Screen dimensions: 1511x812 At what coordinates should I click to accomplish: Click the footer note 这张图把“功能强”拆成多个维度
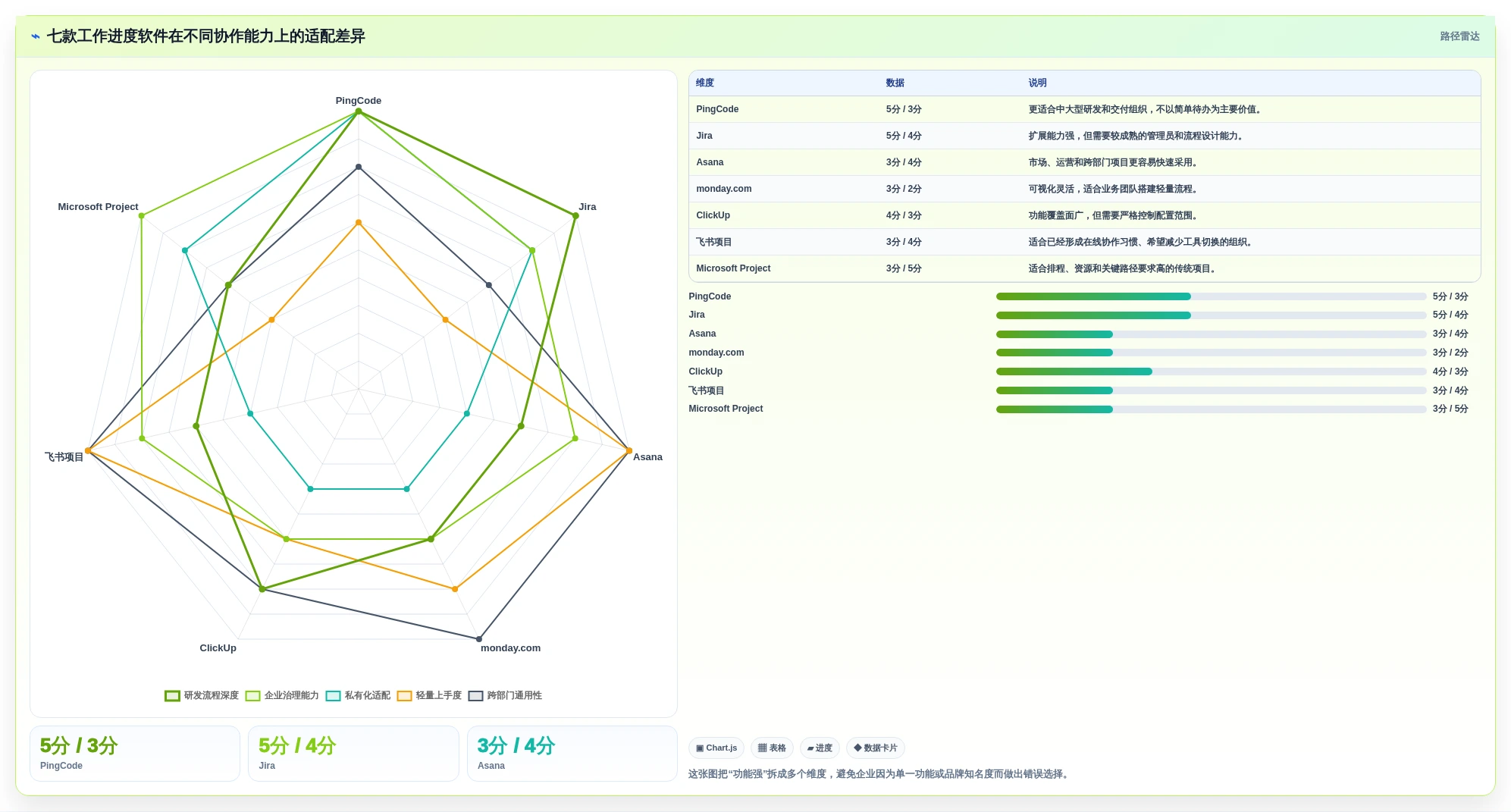(x=879, y=774)
